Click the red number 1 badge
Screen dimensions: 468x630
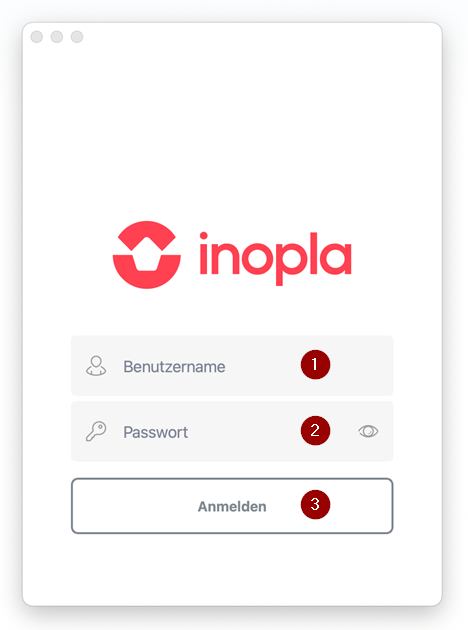(x=315, y=364)
